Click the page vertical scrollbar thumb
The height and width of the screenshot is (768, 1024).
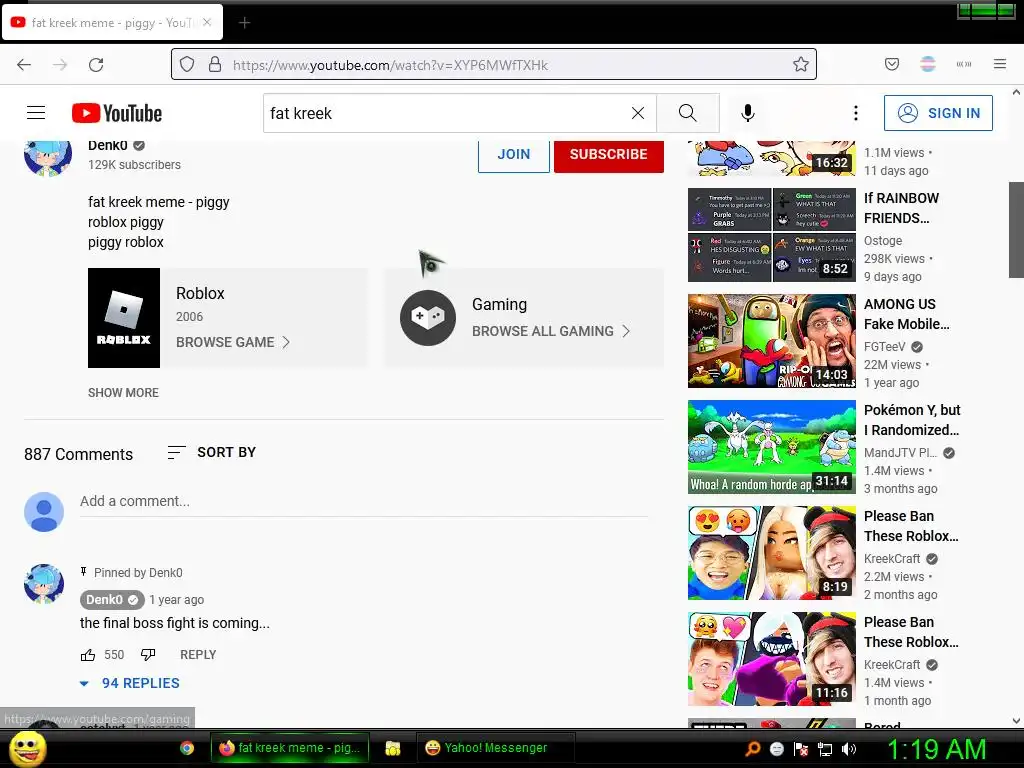[x=1016, y=230]
